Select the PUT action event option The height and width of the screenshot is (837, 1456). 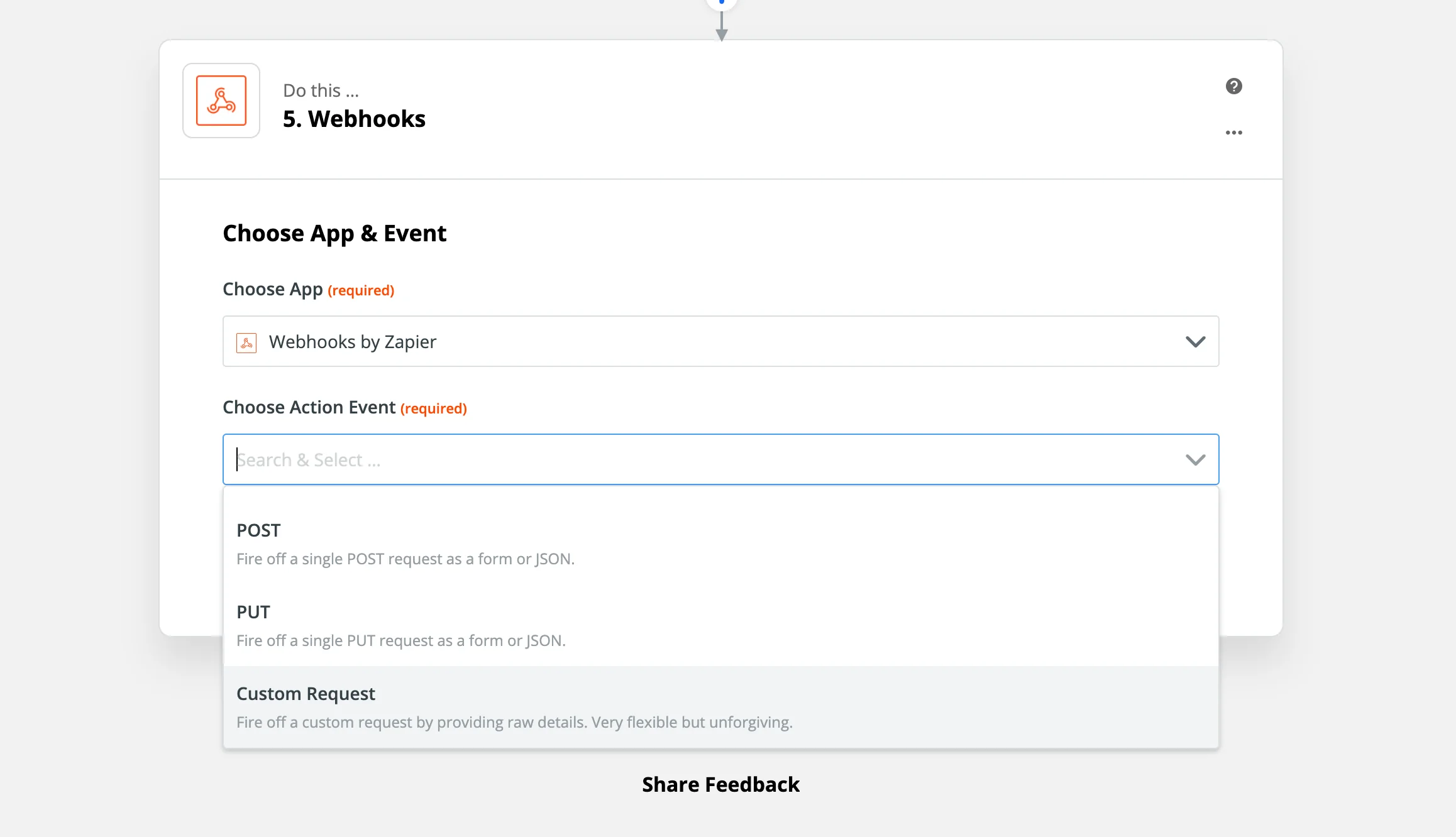[x=253, y=613]
